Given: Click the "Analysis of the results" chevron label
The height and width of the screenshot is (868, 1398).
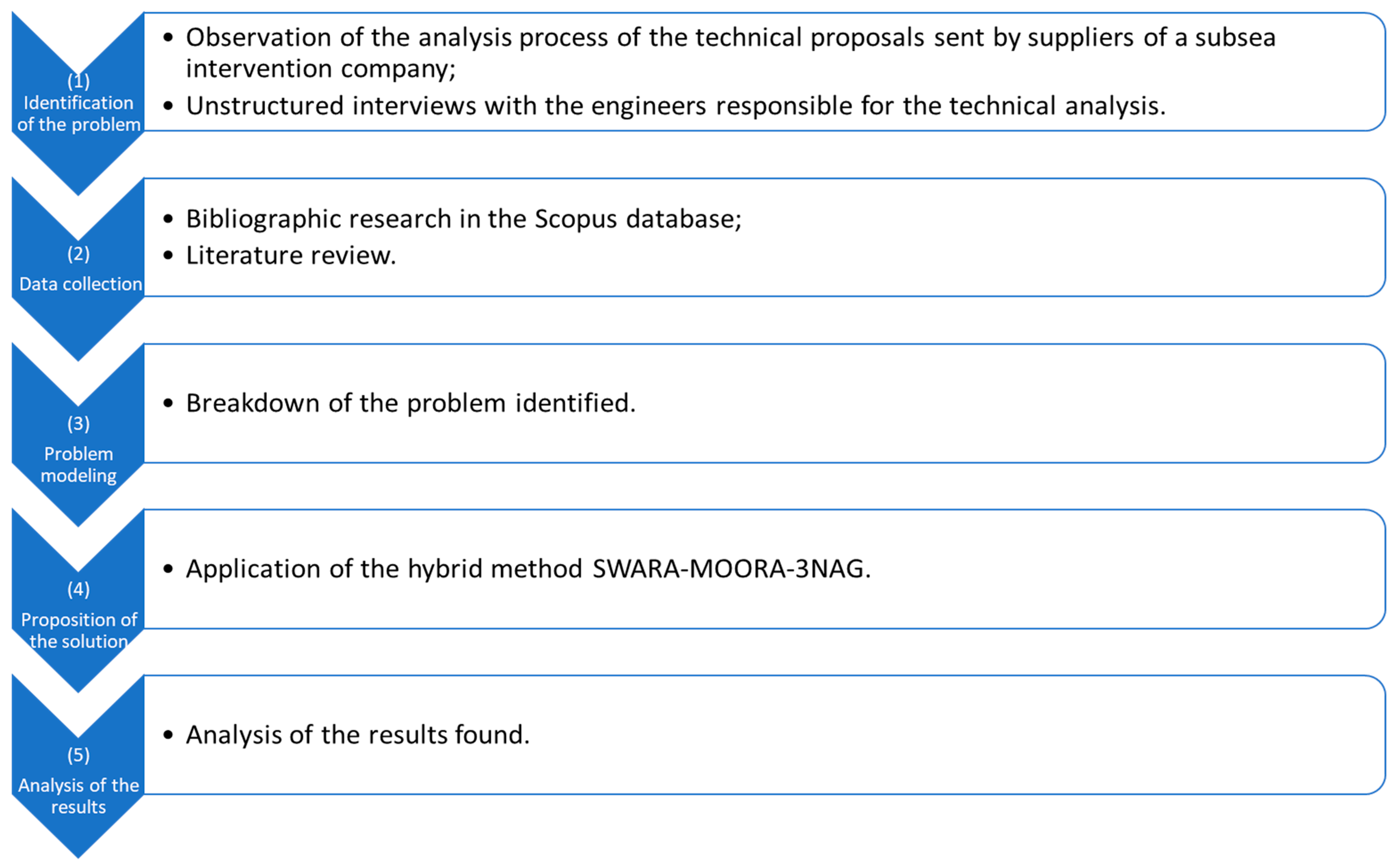Looking at the screenshot, I should 79,796.
